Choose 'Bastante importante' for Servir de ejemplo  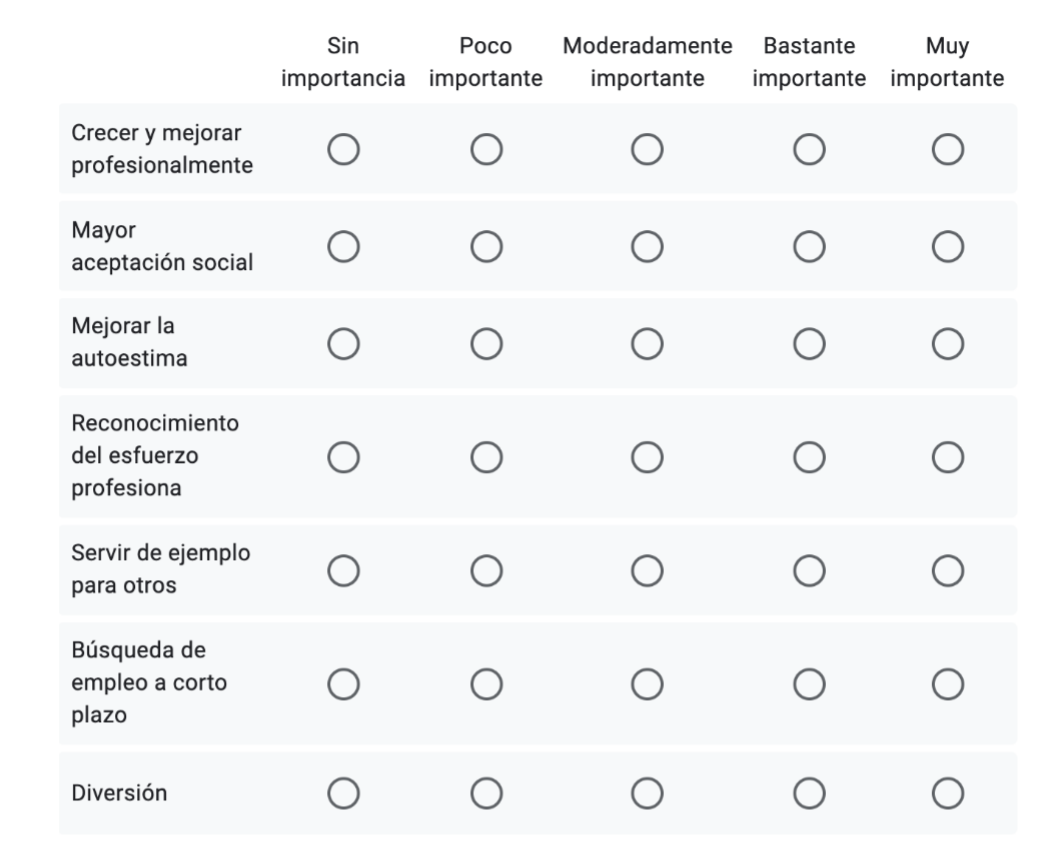tap(808, 571)
